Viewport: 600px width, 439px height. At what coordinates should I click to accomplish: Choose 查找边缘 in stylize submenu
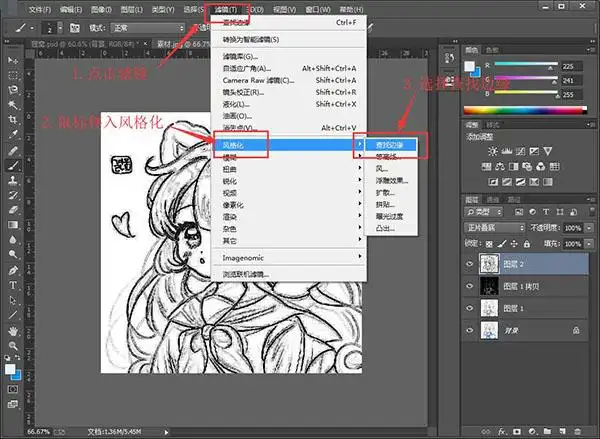pos(391,145)
